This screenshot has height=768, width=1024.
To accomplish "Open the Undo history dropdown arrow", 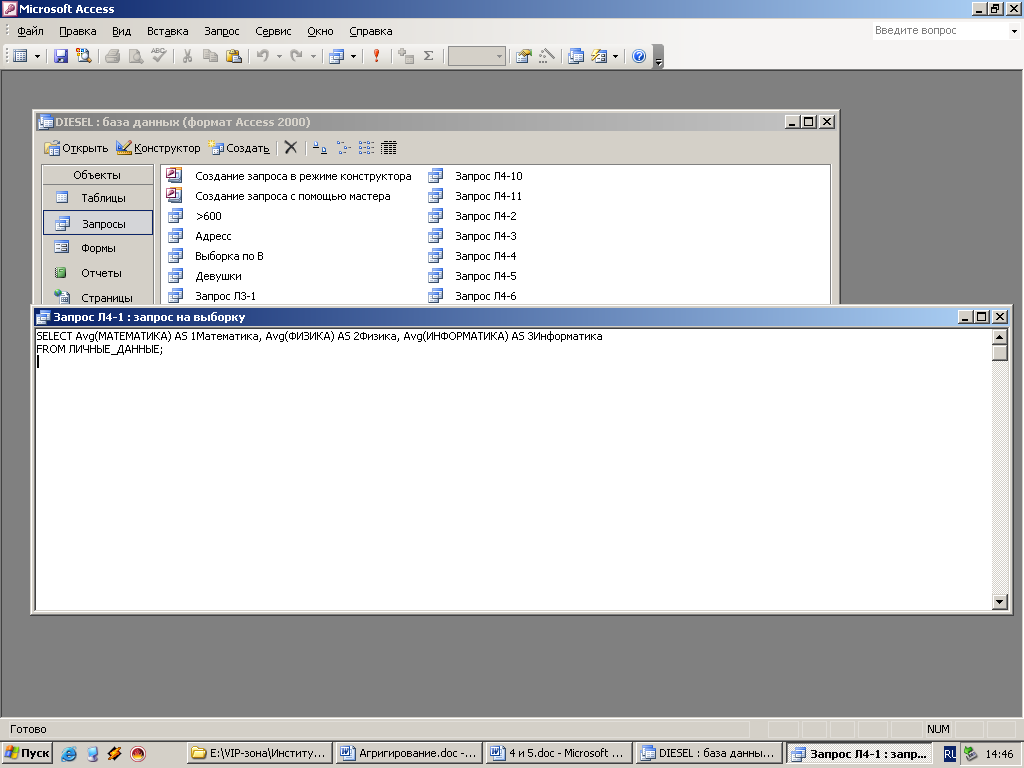I will pyautogui.click(x=279, y=56).
